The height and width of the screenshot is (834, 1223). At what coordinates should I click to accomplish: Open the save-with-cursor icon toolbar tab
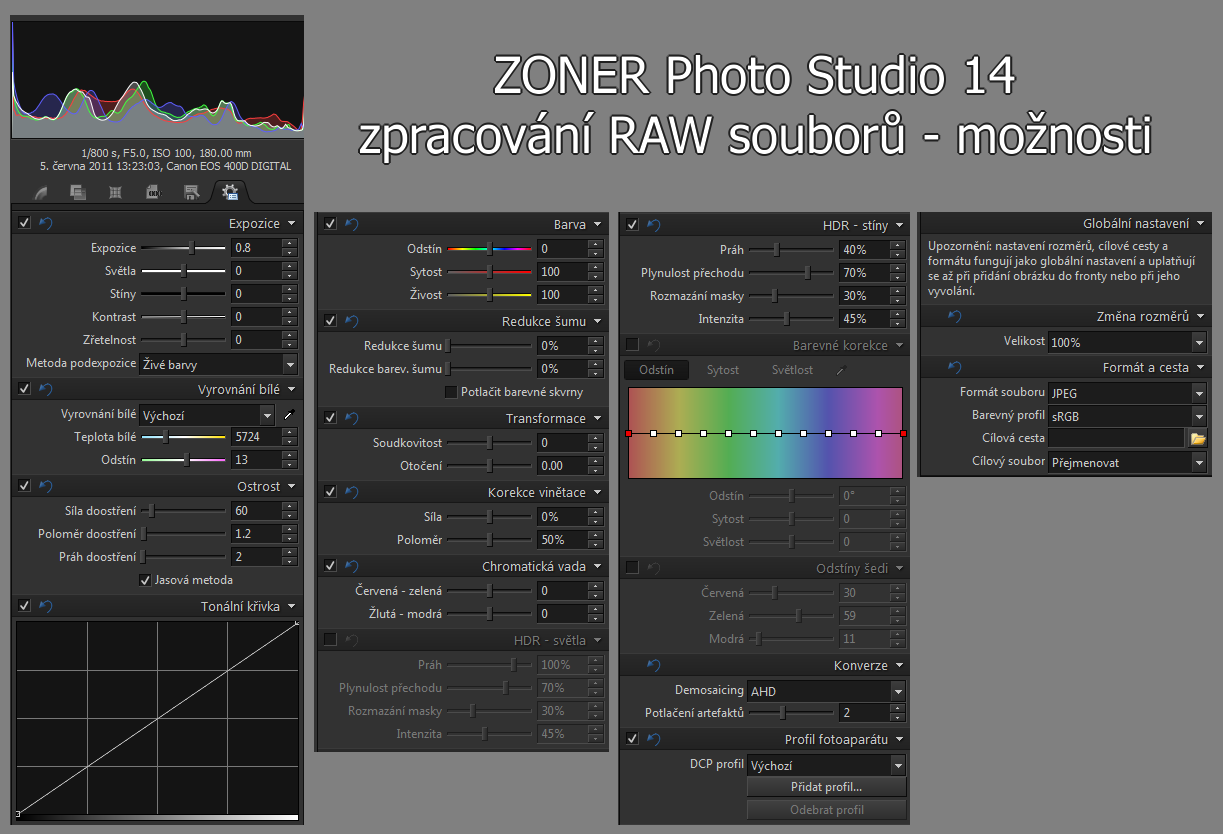(x=191, y=192)
